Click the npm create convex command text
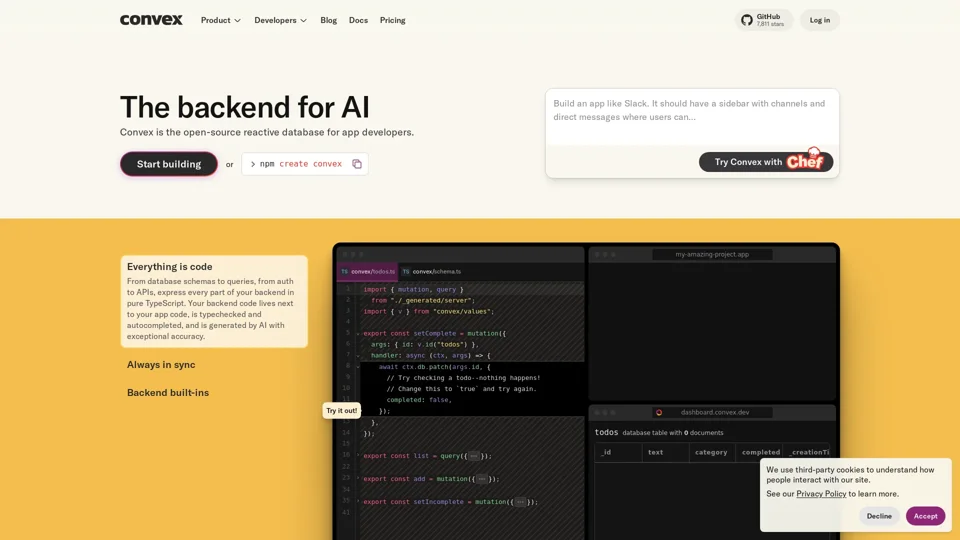960x540 pixels. point(301,164)
